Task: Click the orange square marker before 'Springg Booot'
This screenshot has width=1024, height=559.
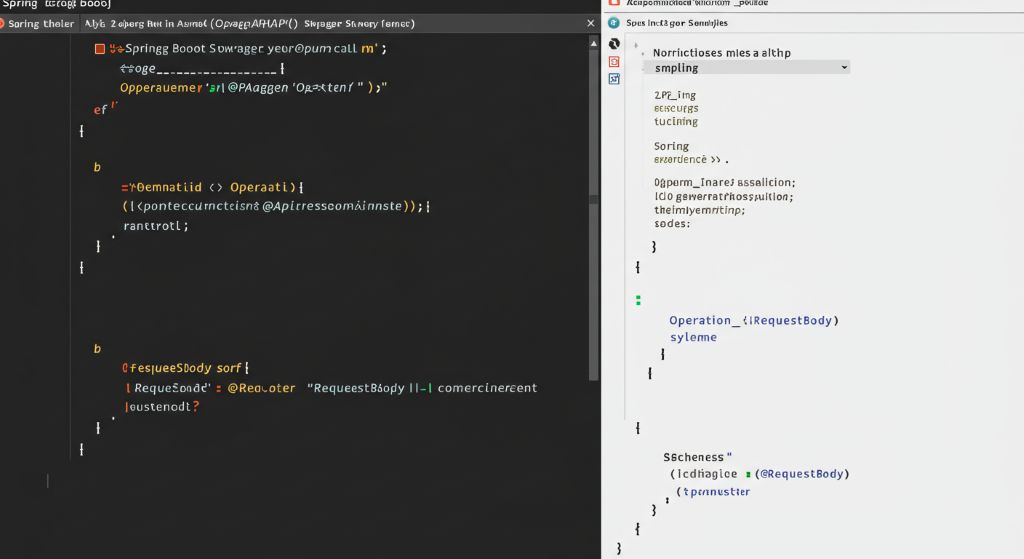Action: 99,48
